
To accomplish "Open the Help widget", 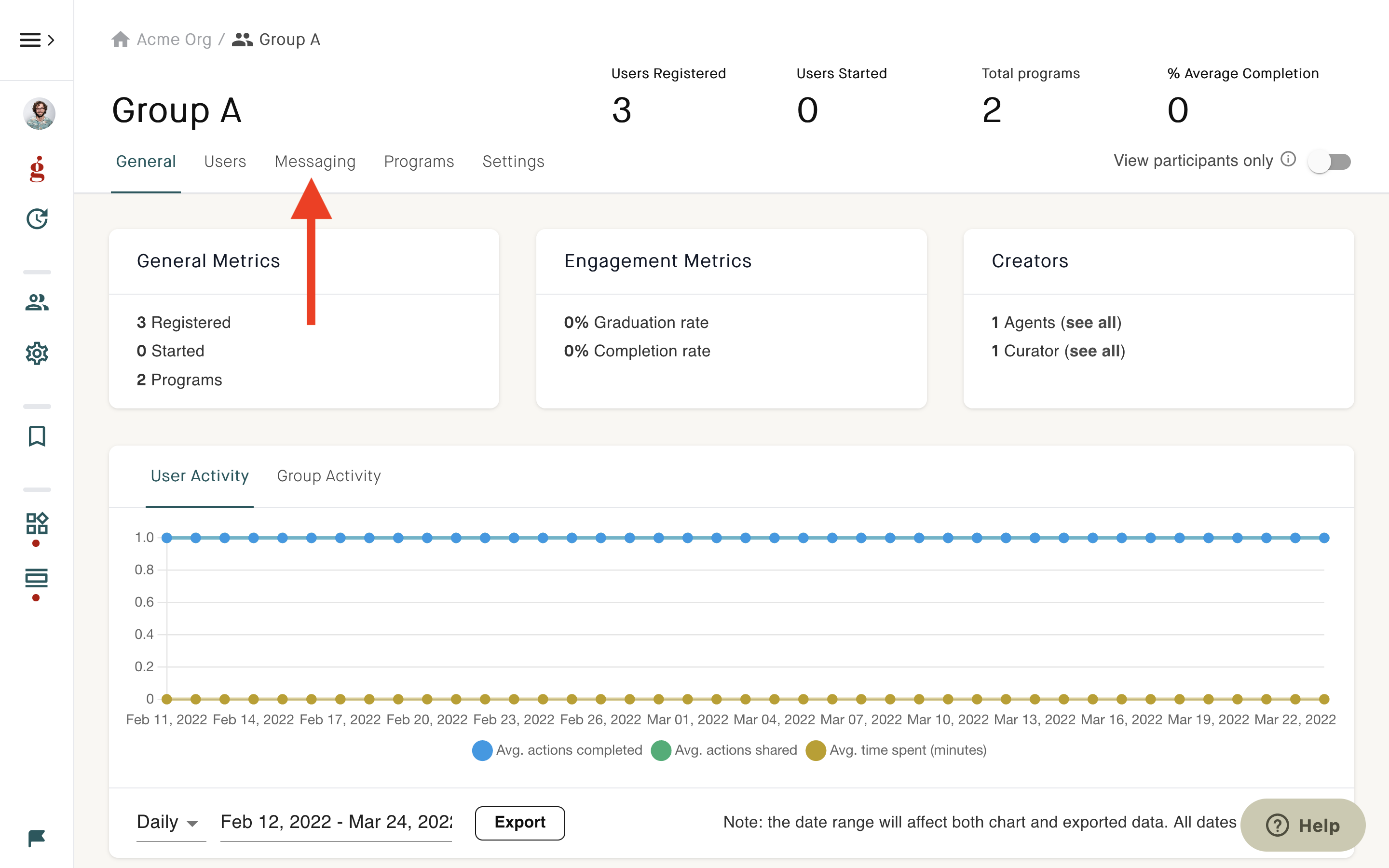I will tap(1303, 826).
